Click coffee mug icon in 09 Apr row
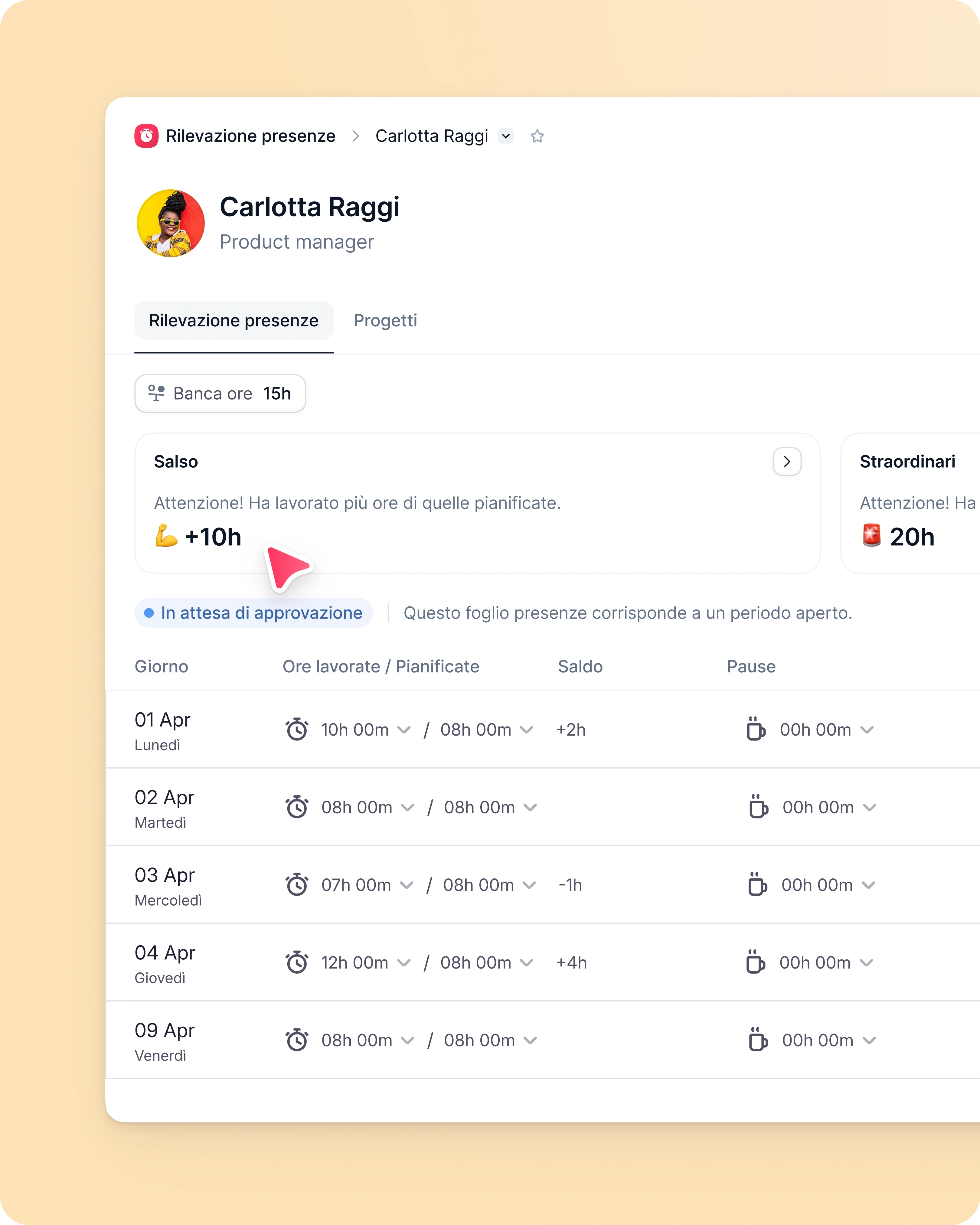980x1225 pixels. (x=758, y=1040)
